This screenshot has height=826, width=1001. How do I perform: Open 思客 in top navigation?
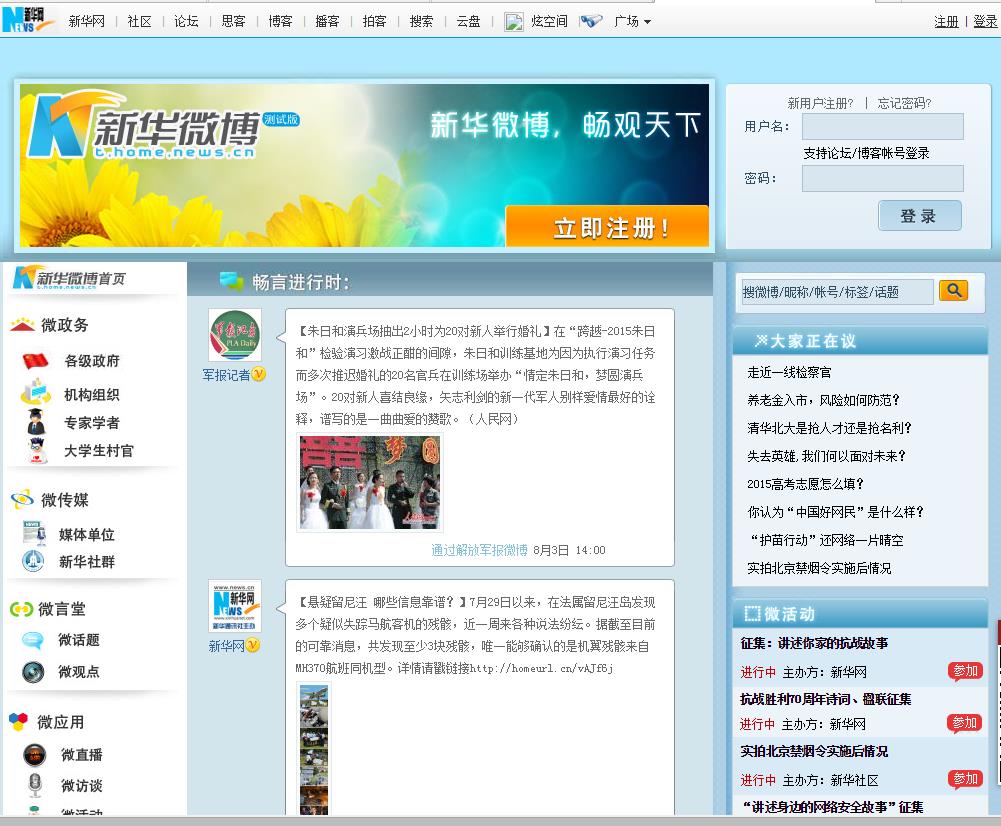[233, 21]
